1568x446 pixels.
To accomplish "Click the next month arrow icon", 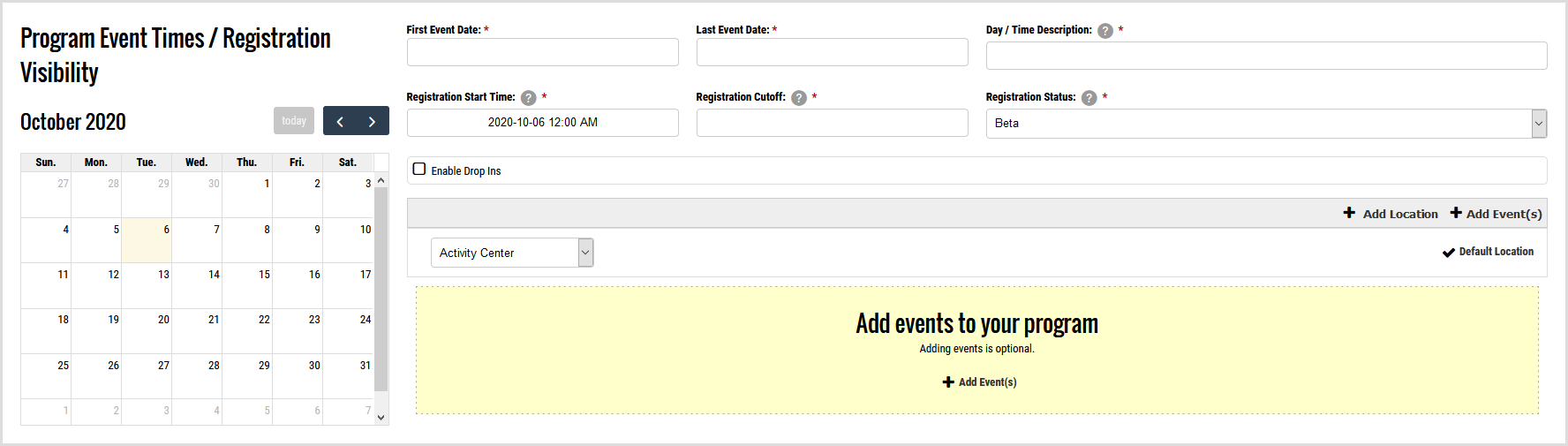I will (x=372, y=122).
